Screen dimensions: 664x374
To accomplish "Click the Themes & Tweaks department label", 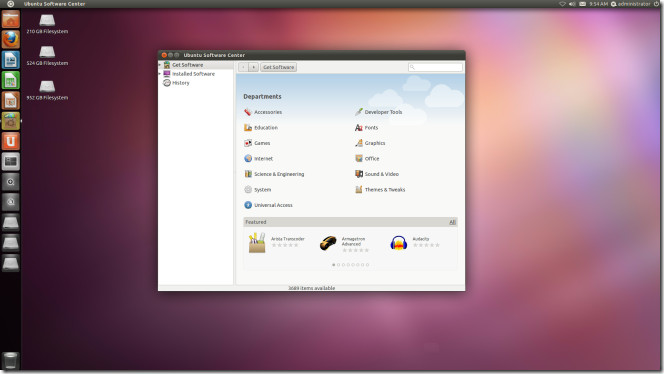I will click(x=385, y=190).
